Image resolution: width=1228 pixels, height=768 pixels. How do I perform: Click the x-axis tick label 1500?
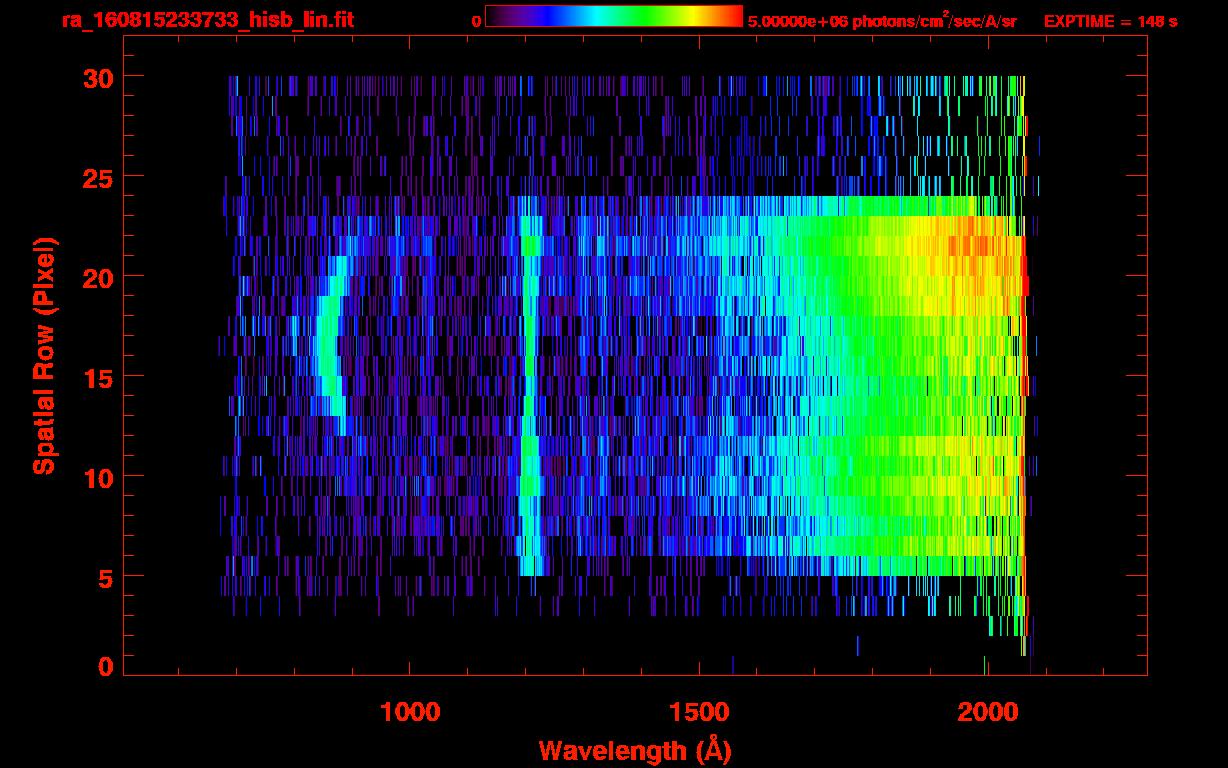[698, 711]
